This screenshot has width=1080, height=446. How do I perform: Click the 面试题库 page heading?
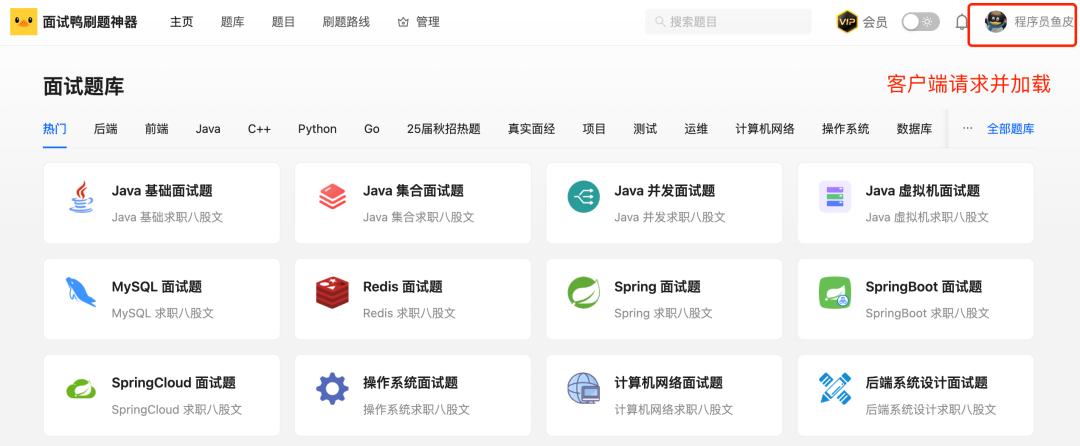point(83,87)
